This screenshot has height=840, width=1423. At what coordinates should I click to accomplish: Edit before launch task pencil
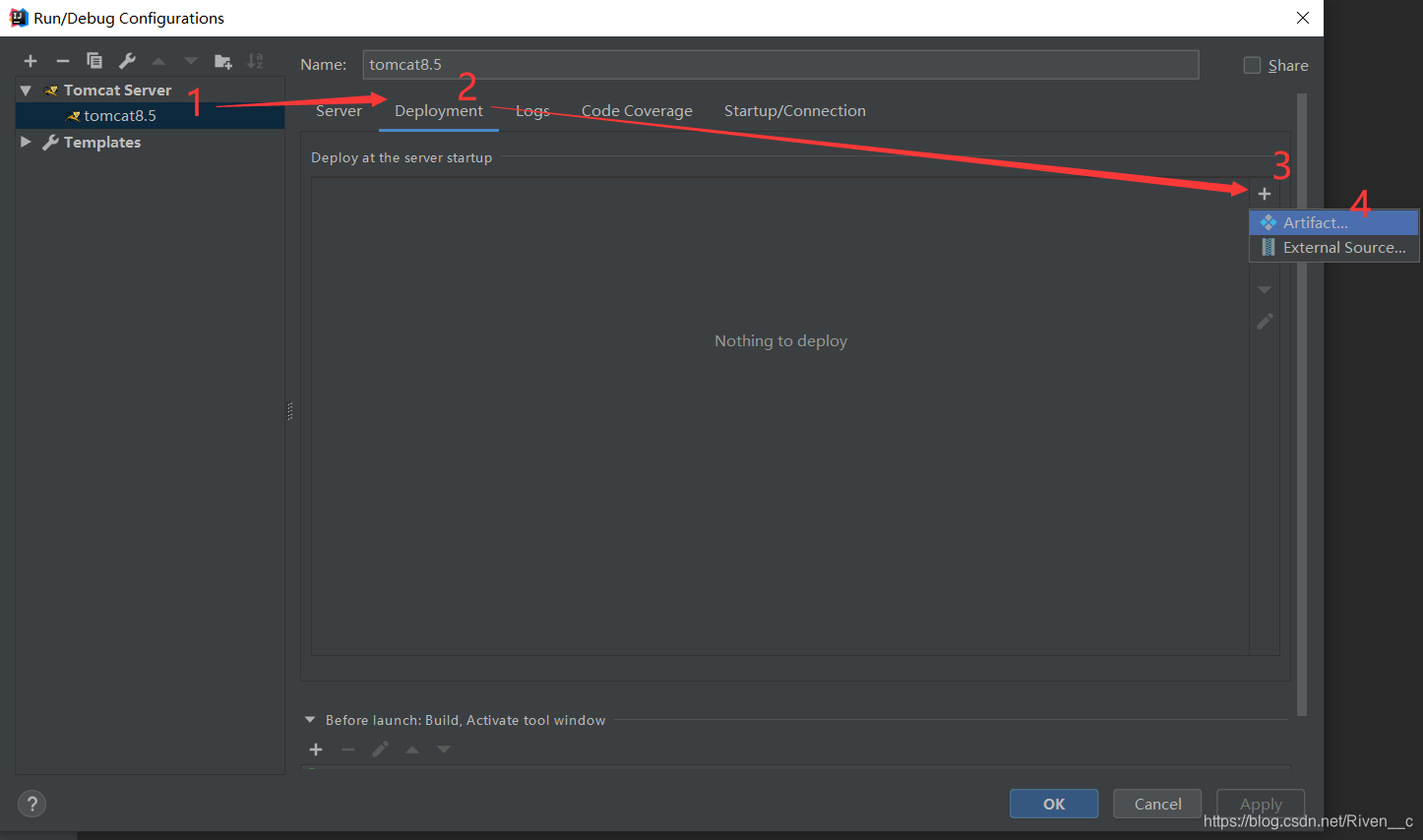click(x=380, y=750)
